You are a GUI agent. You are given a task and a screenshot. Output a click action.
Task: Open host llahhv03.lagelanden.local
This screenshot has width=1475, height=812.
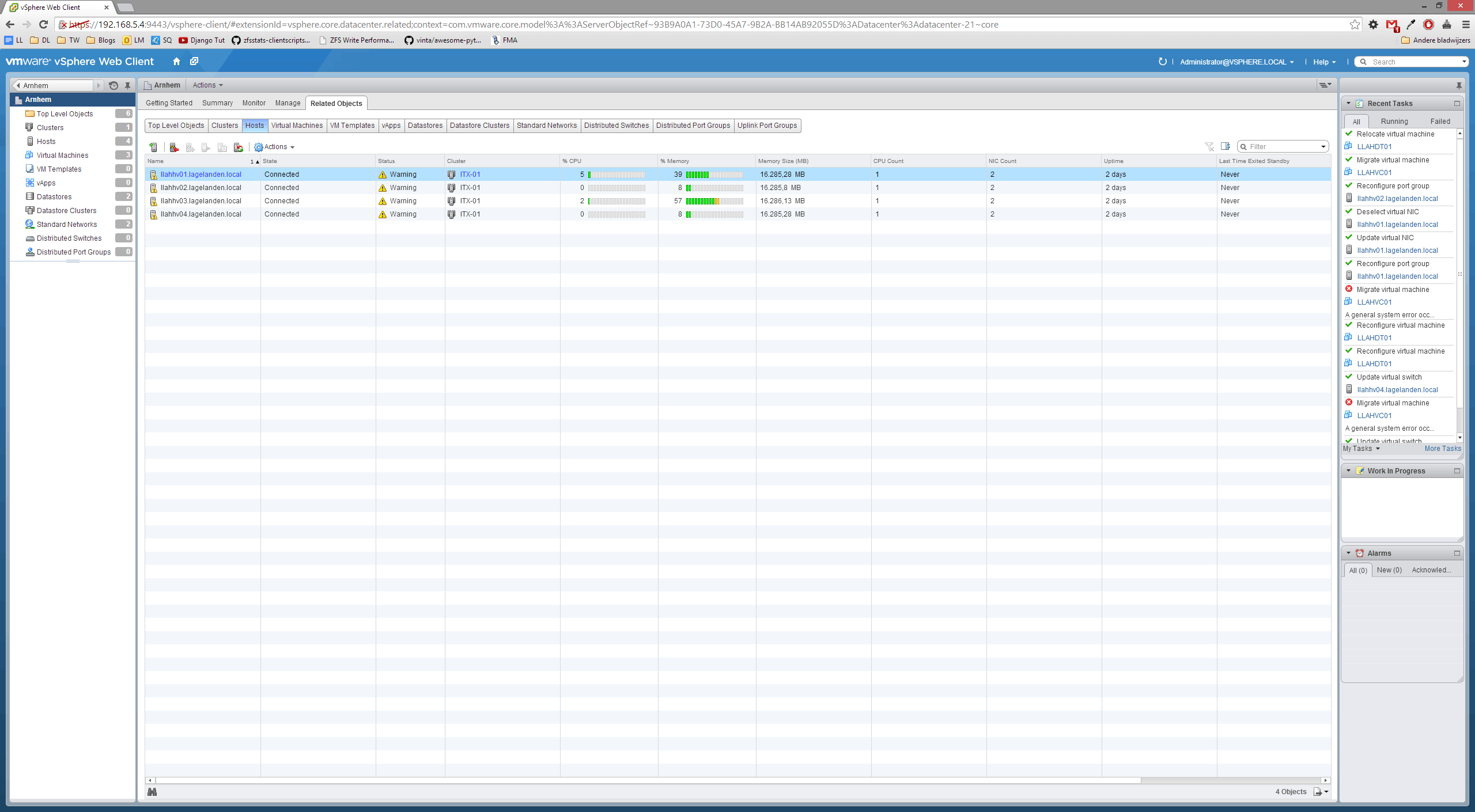(x=201, y=201)
